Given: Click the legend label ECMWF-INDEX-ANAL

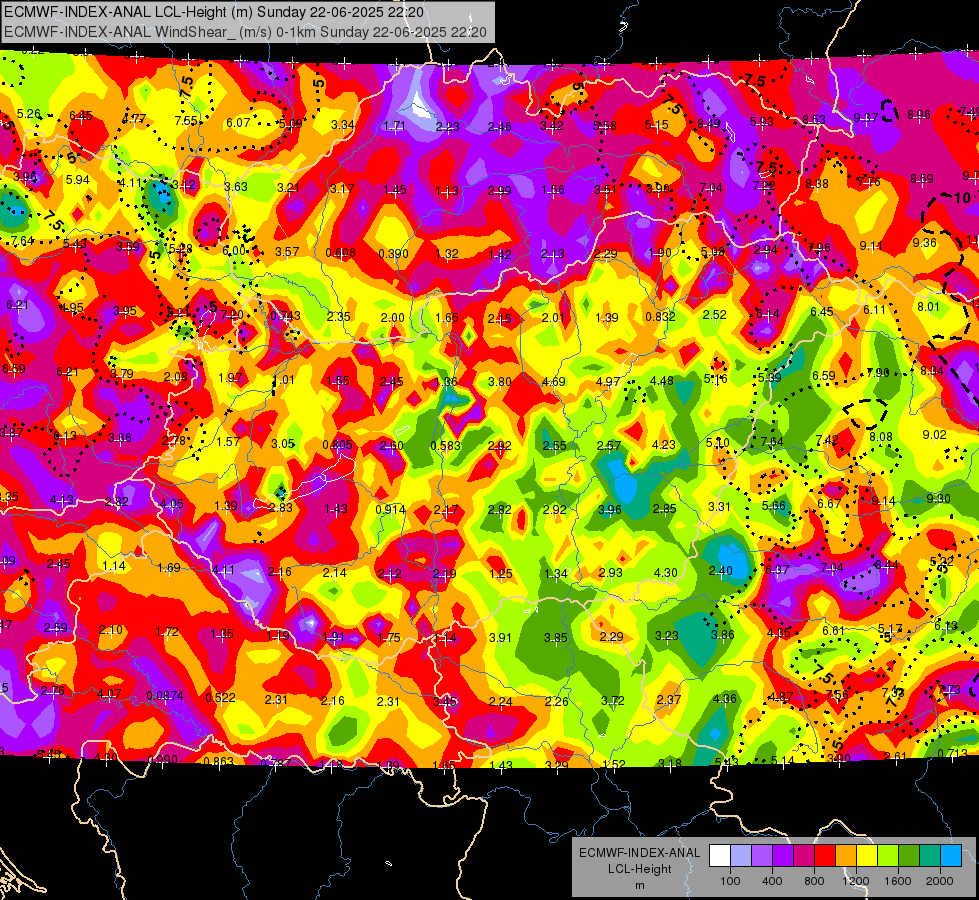Looking at the screenshot, I should [639, 853].
